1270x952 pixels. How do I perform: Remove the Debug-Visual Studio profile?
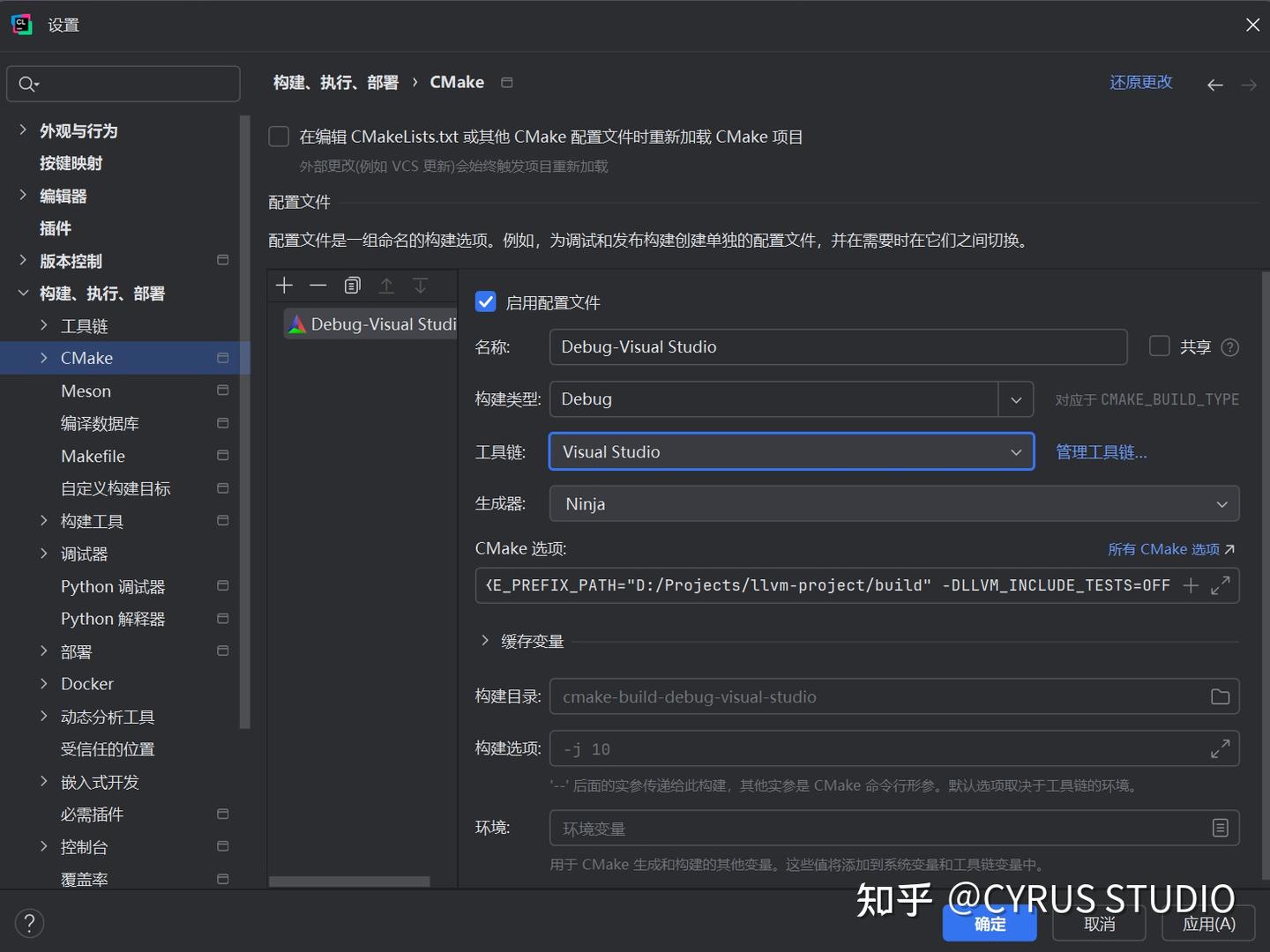point(318,286)
